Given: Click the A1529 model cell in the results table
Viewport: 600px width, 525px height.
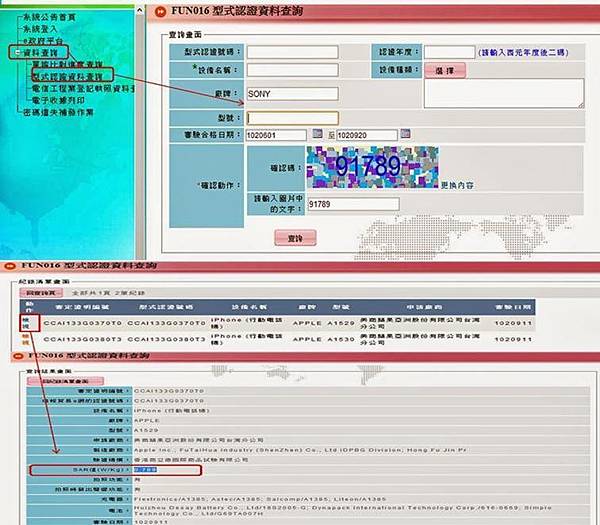Looking at the screenshot, I should pos(341,323).
